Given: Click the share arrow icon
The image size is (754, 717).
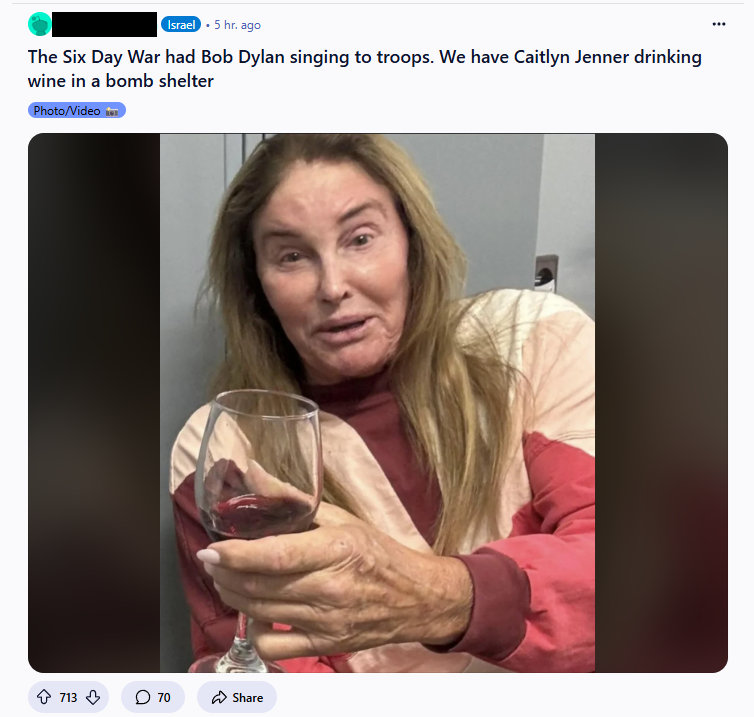Looking at the screenshot, I should 219,697.
